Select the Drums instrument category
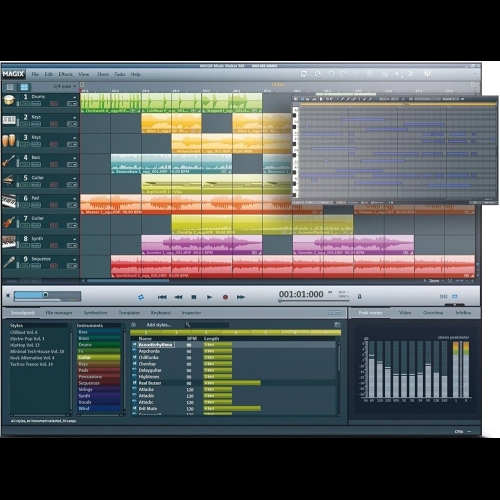Viewport: 500px width, 500px height. click(99, 345)
